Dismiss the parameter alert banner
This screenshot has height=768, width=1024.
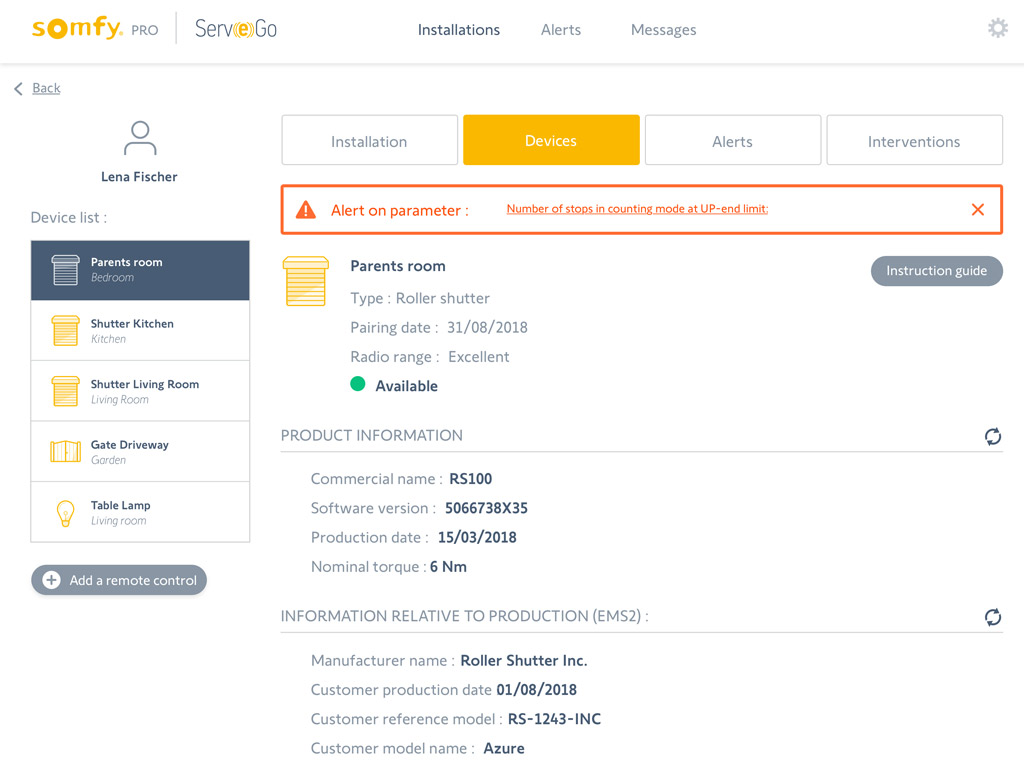click(x=977, y=210)
